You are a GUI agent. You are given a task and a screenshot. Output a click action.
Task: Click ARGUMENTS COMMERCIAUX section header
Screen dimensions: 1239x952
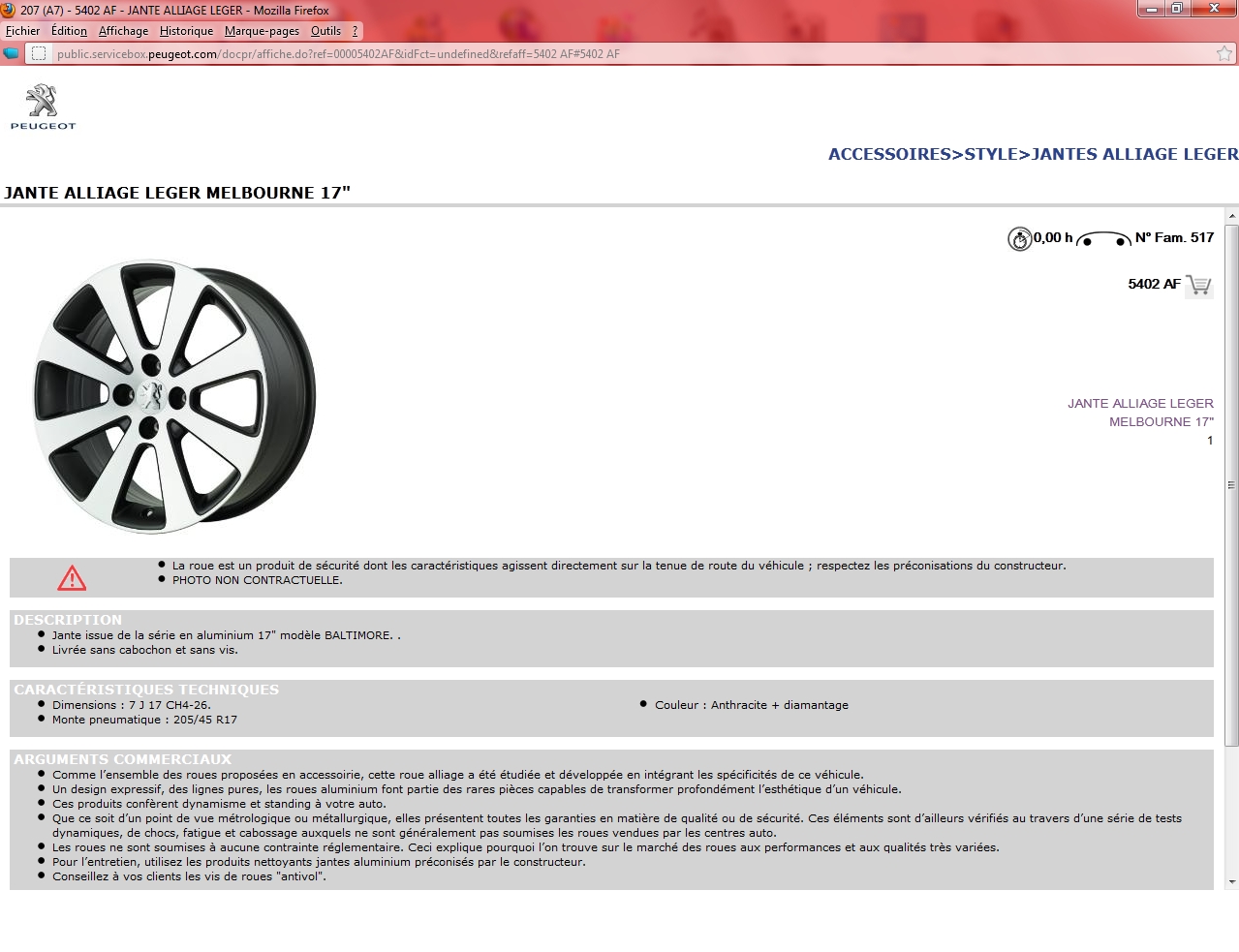click(x=123, y=759)
